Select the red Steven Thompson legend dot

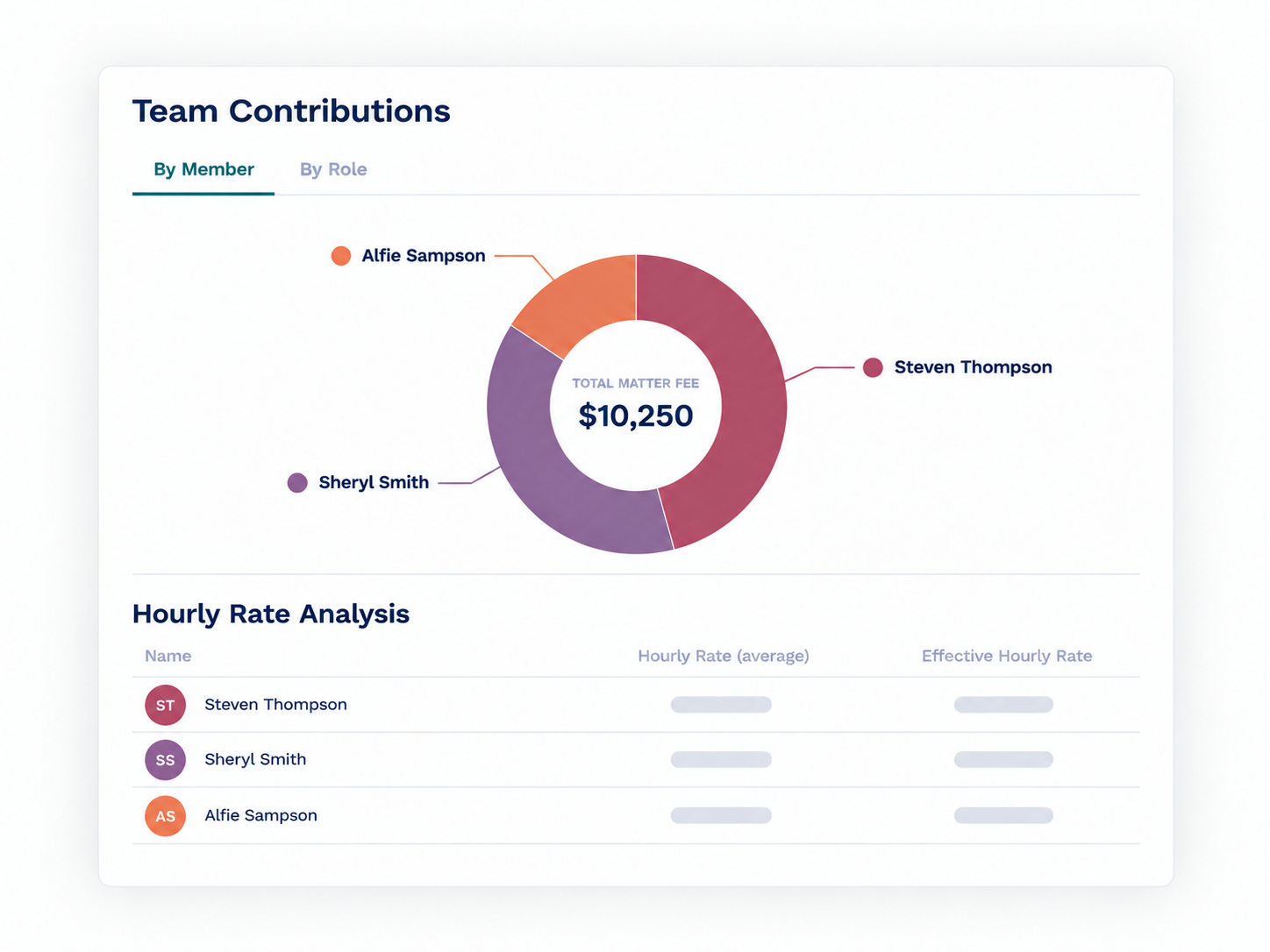coord(873,367)
